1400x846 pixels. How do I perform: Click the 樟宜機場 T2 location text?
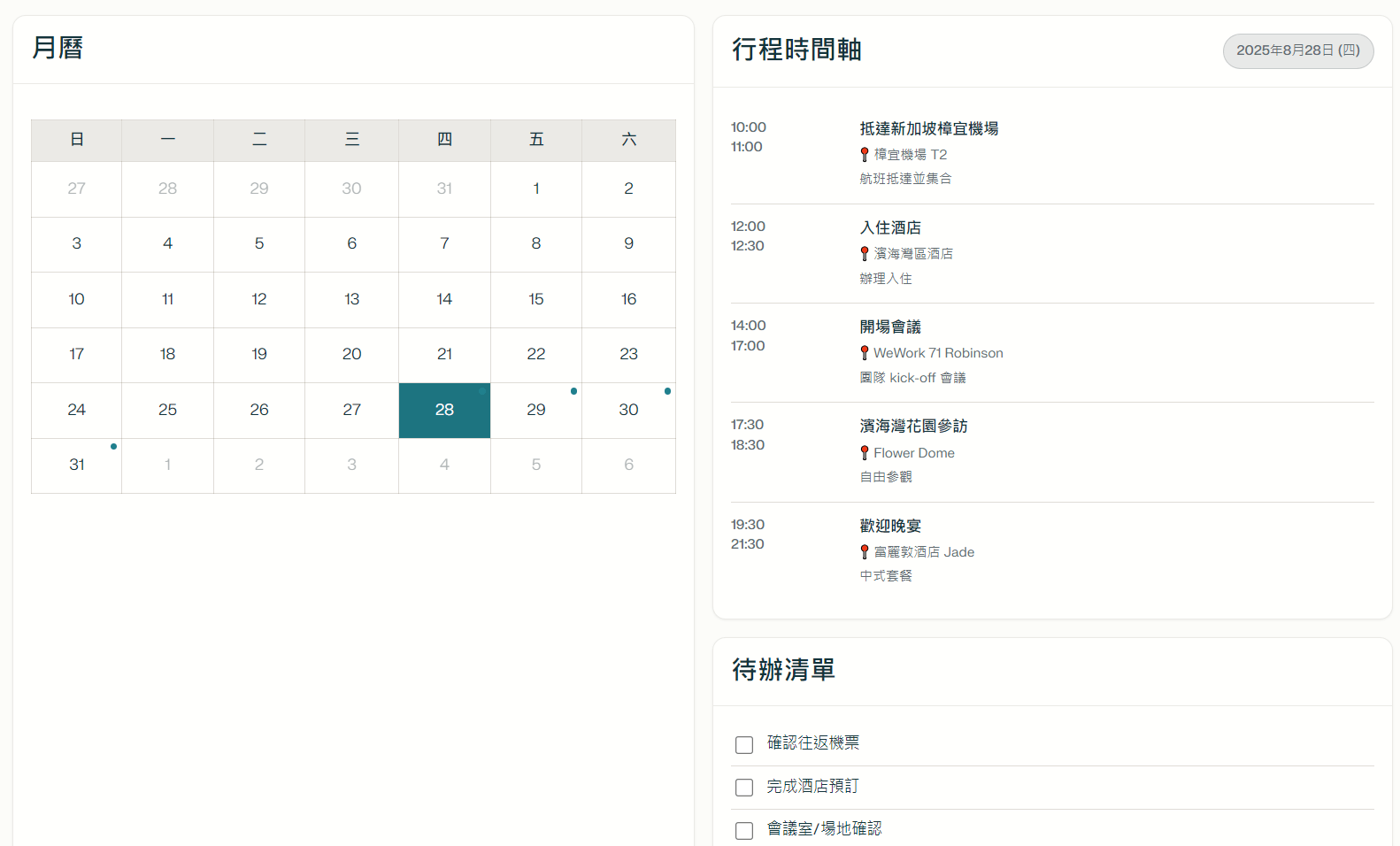(x=911, y=155)
